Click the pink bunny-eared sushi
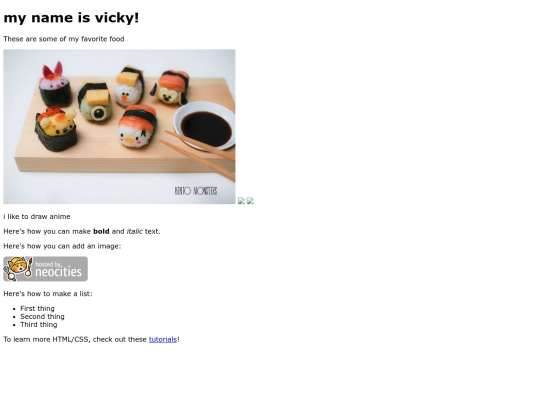The height and width of the screenshot is (405, 540). 55,85
